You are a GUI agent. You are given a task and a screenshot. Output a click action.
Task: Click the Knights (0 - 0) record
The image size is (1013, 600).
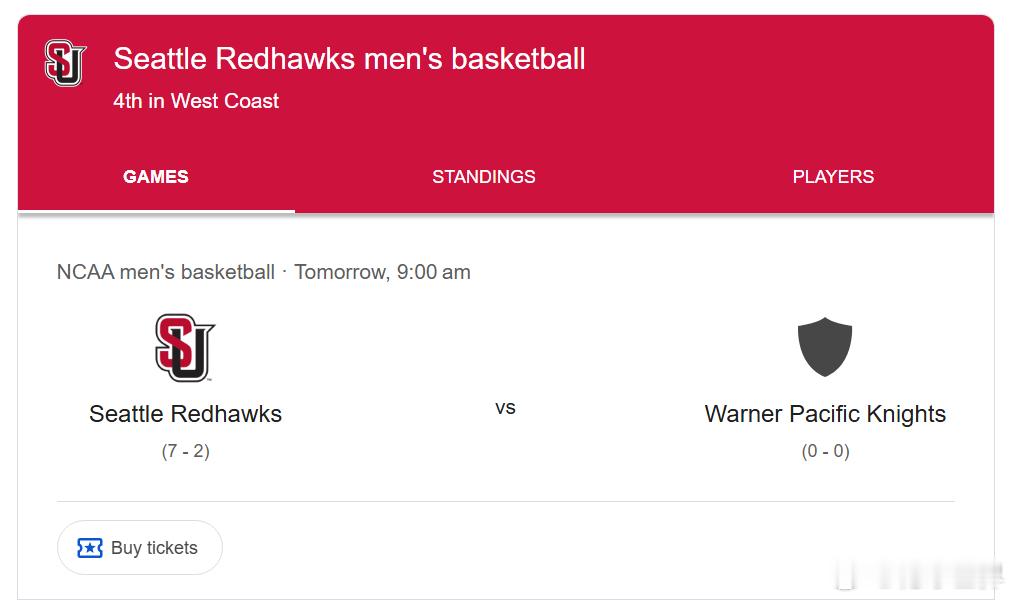(825, 451)
